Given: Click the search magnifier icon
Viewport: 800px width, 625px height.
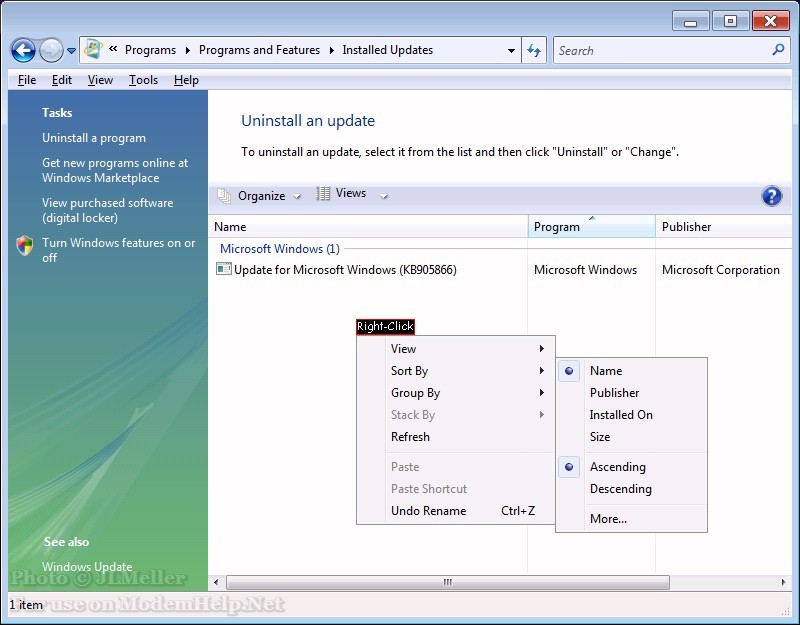Looking at the screenshot, I should click(778, 49).
